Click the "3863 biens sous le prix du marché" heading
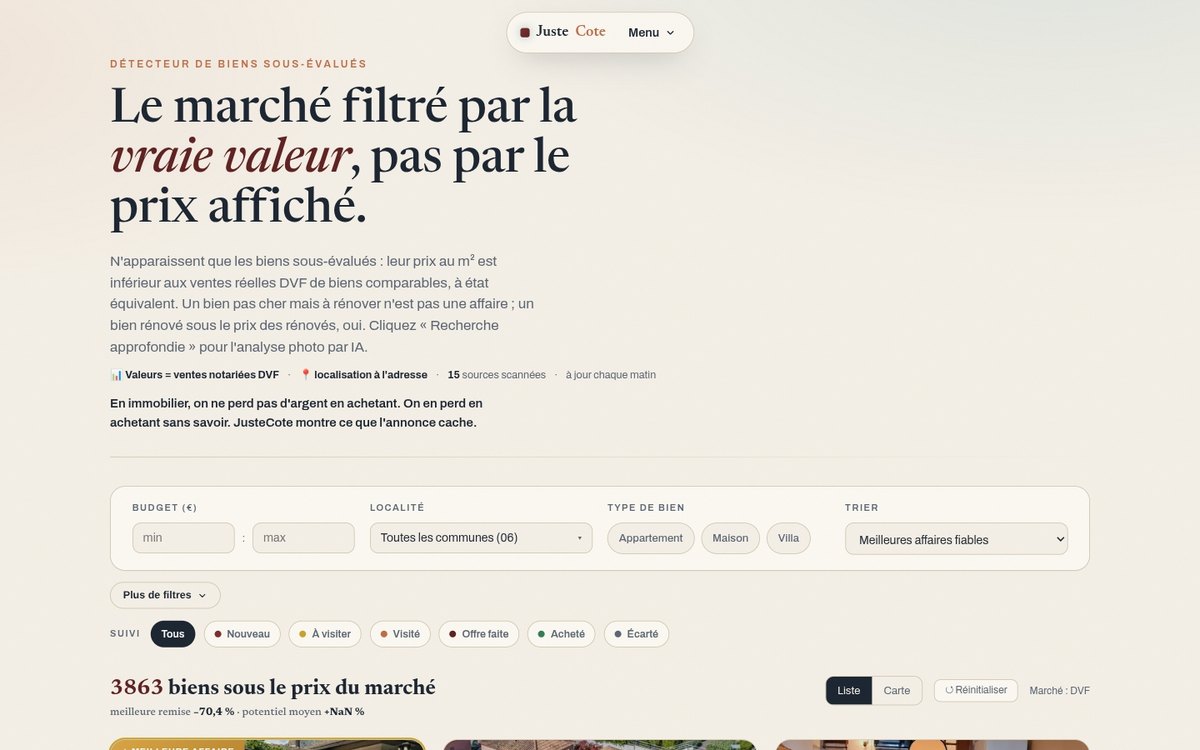The image size is (1200, 750). 273,687
